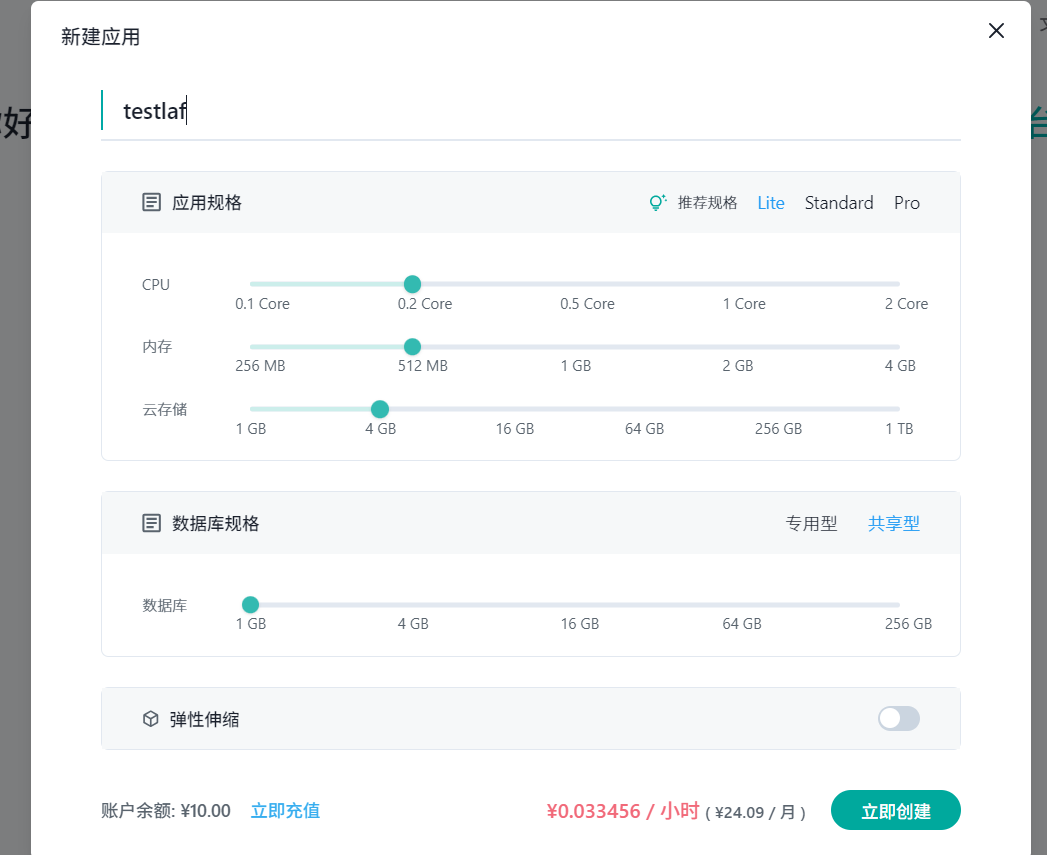Close the 新建应用 dialog with X
Viewport: 1047px width, 855px height.
click(x=996, y=31)
